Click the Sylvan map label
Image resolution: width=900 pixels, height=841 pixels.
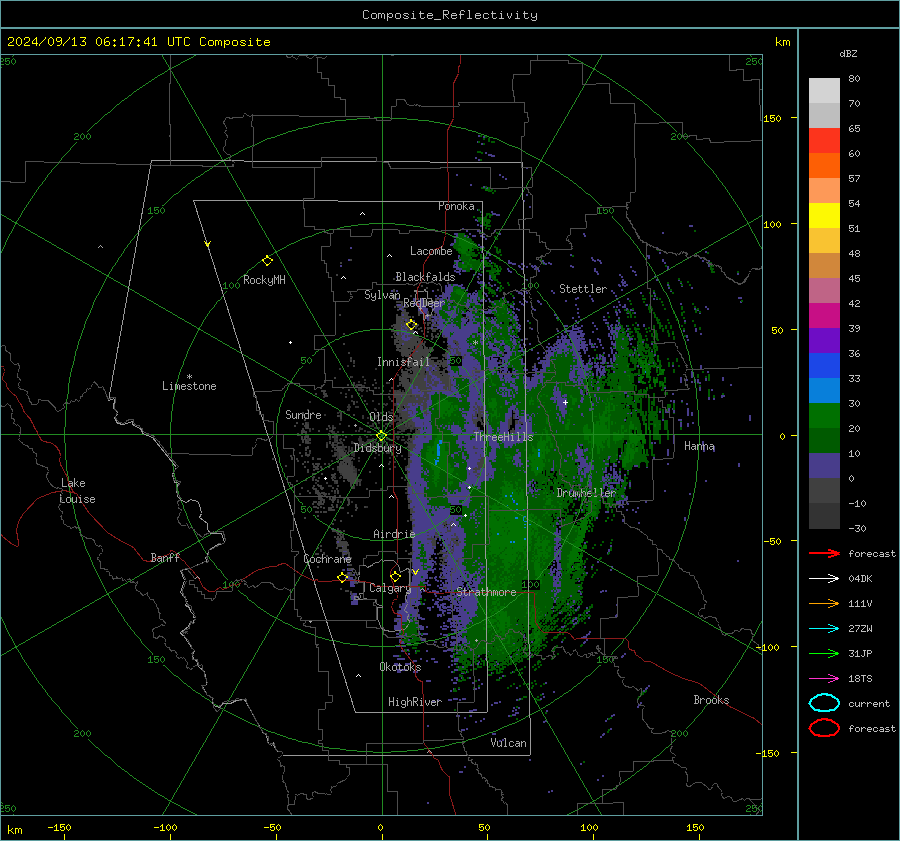[382, 295]
